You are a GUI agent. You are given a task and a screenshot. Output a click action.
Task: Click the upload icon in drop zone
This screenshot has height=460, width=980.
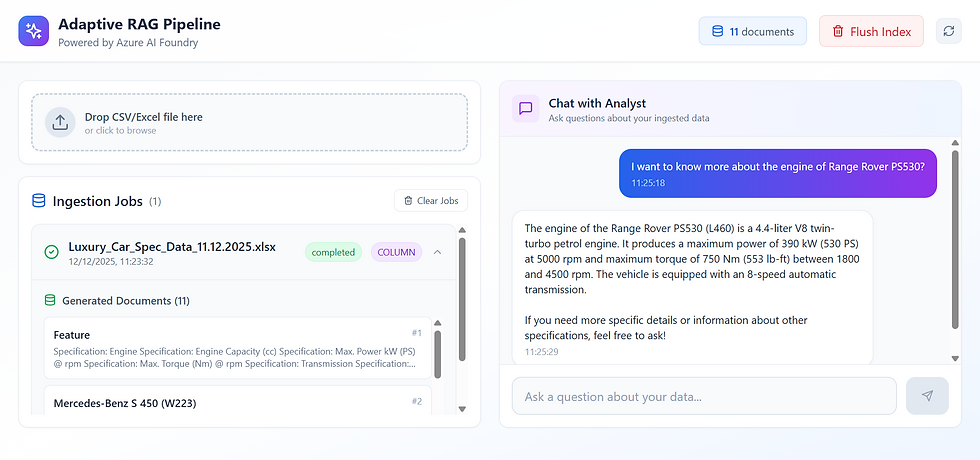(60, 122)
